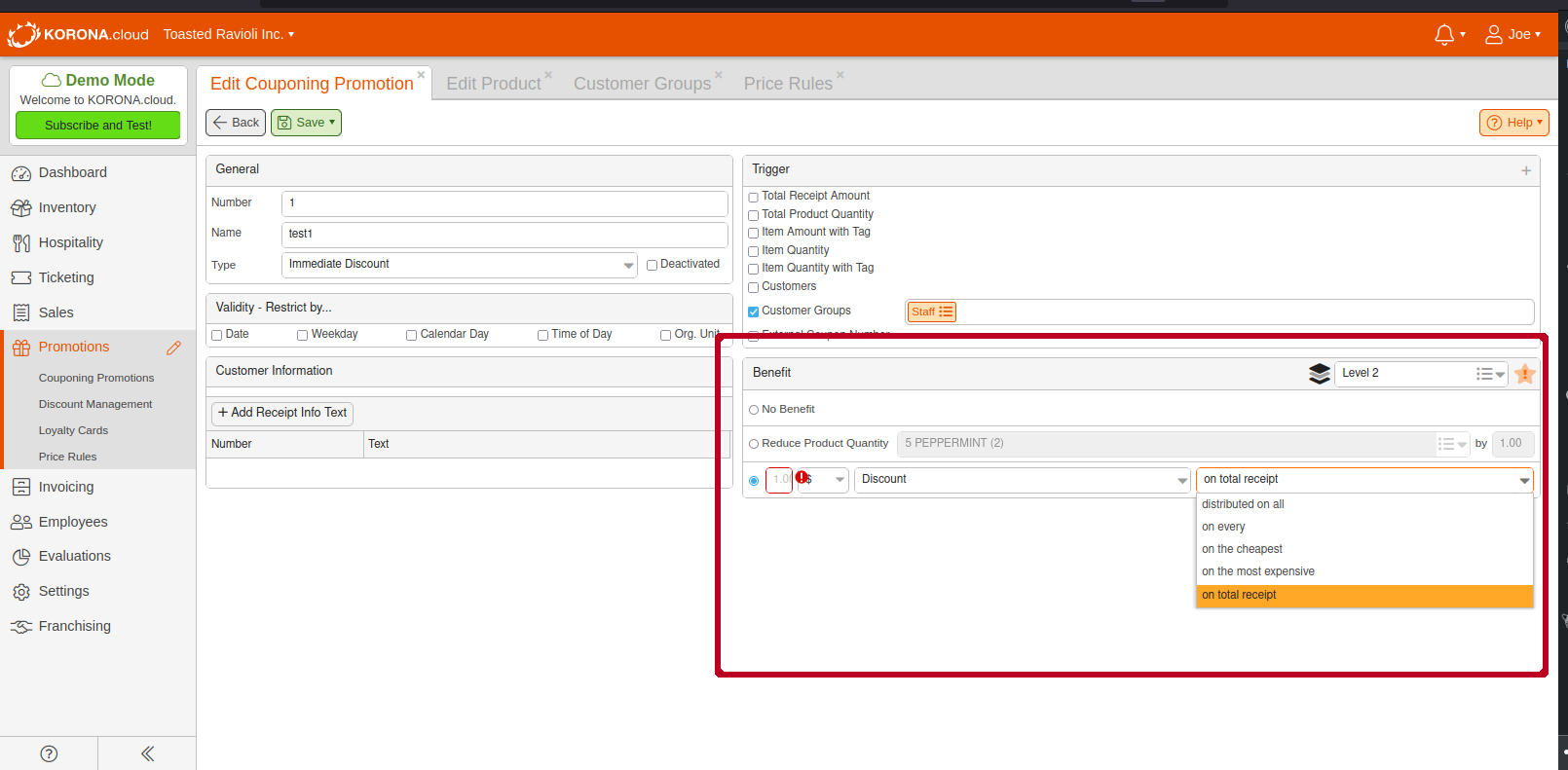Click the layers stack icon in Benefit

point(1320,374)
